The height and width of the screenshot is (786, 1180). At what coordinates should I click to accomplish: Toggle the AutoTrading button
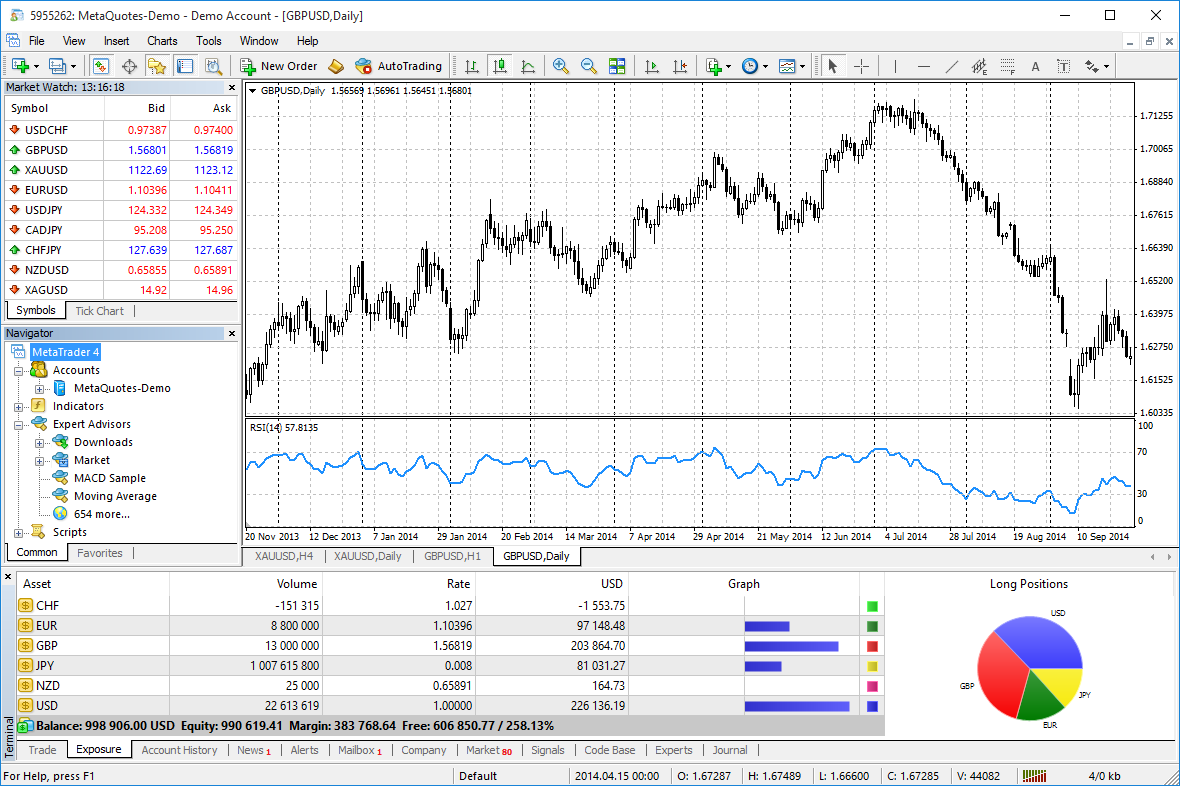point(398,66)
